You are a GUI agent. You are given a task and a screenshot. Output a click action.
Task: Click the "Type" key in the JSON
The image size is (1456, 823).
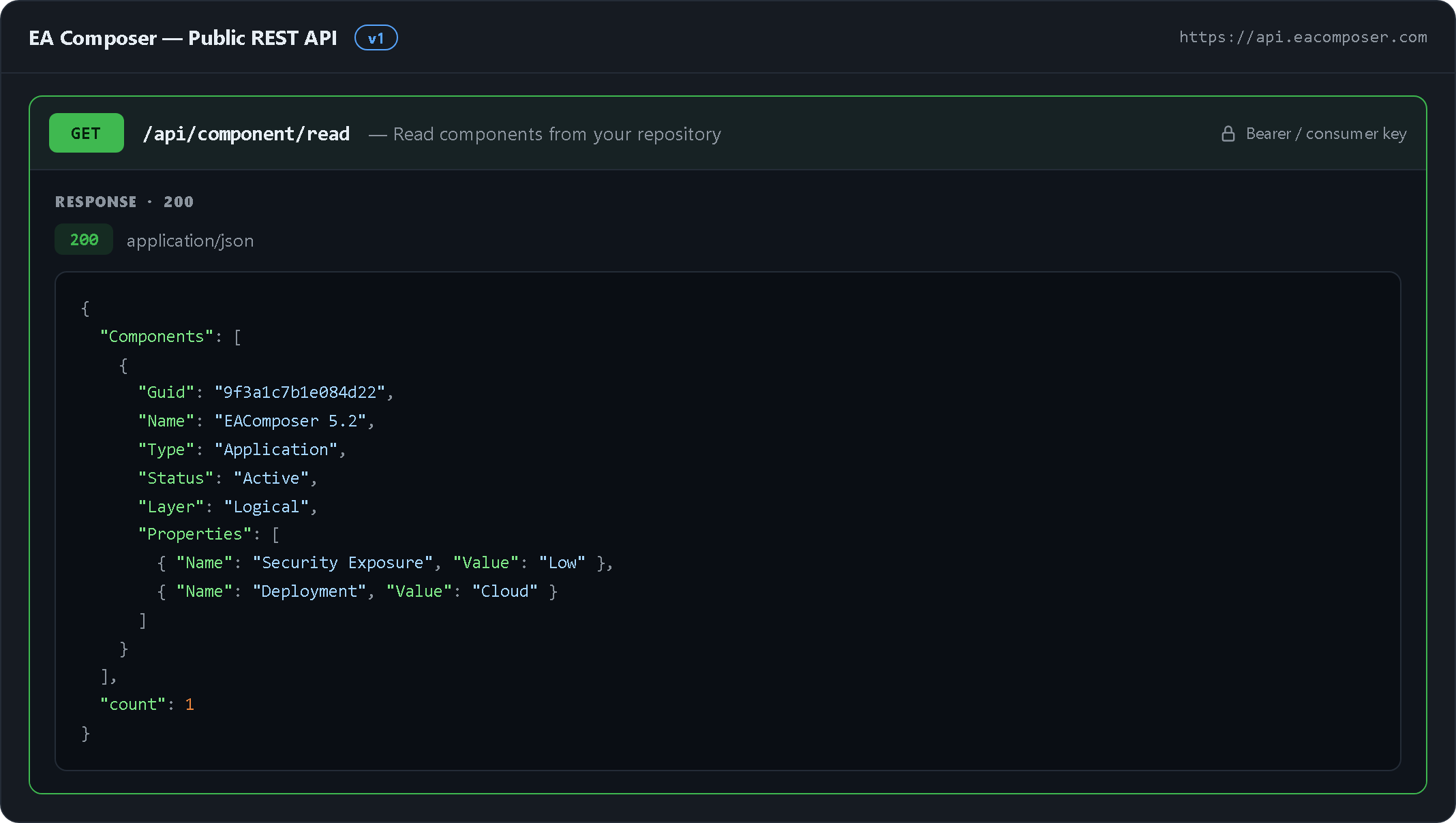[166, 450]
